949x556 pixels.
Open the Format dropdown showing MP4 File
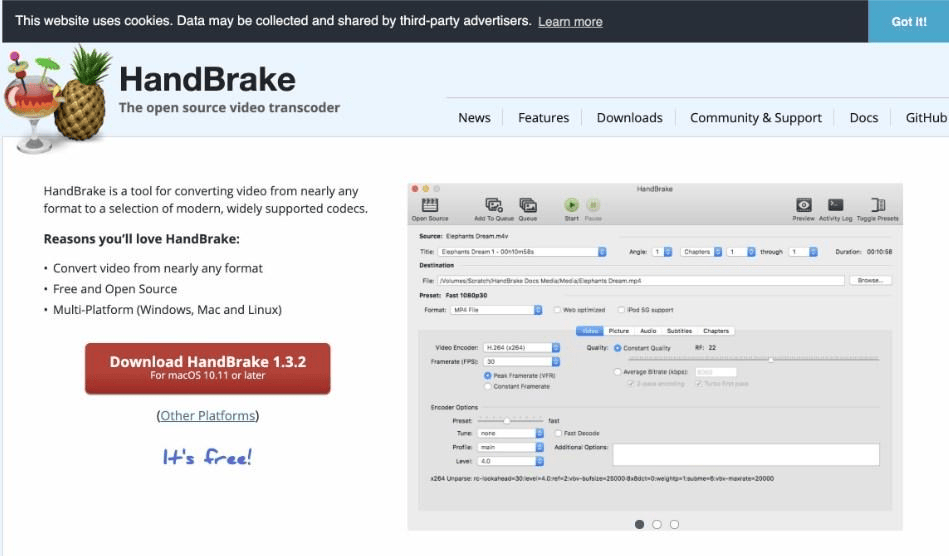click(x=496, y=310)
